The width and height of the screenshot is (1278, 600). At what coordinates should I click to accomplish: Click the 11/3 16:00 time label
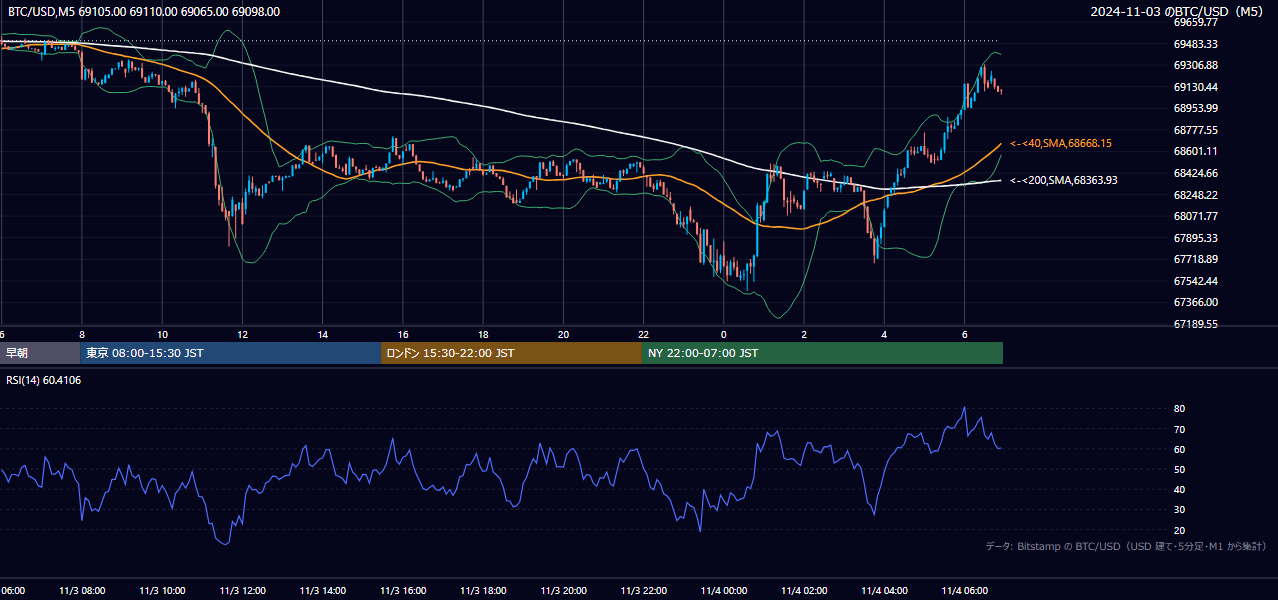[x=403, y=590]
